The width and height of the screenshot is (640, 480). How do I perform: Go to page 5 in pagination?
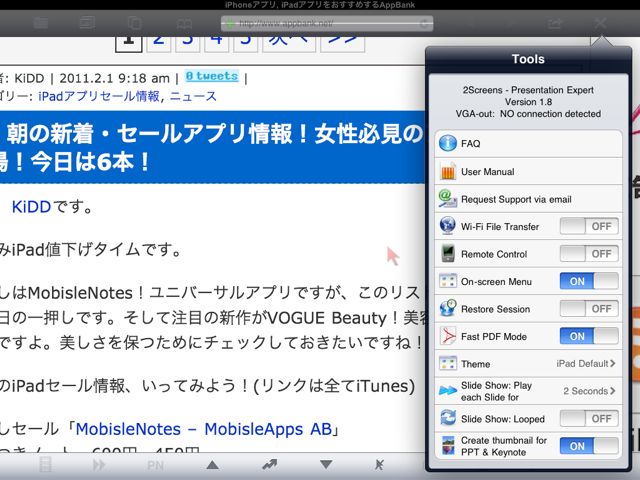246,43
